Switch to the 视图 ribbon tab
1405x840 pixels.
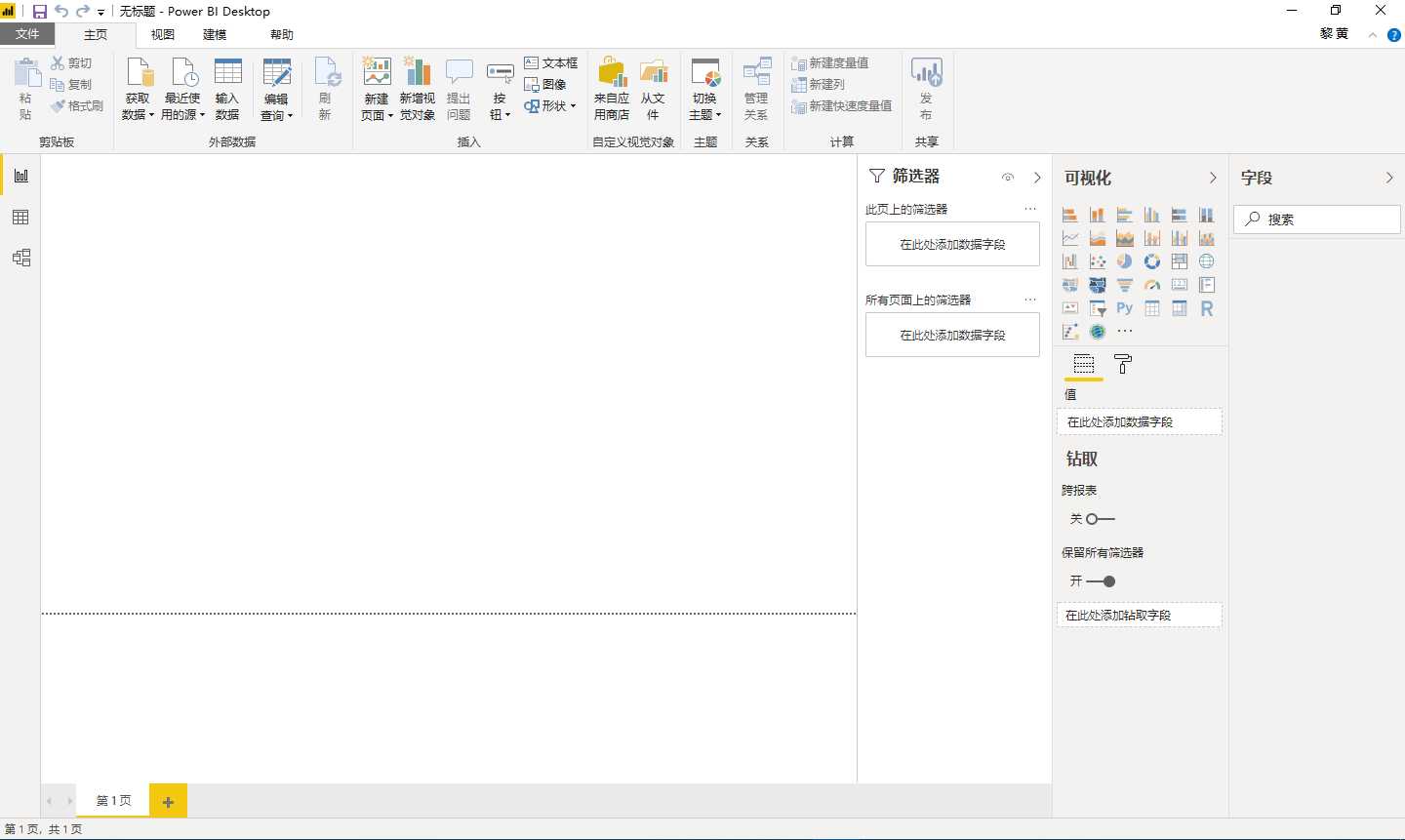click(162, 34)
